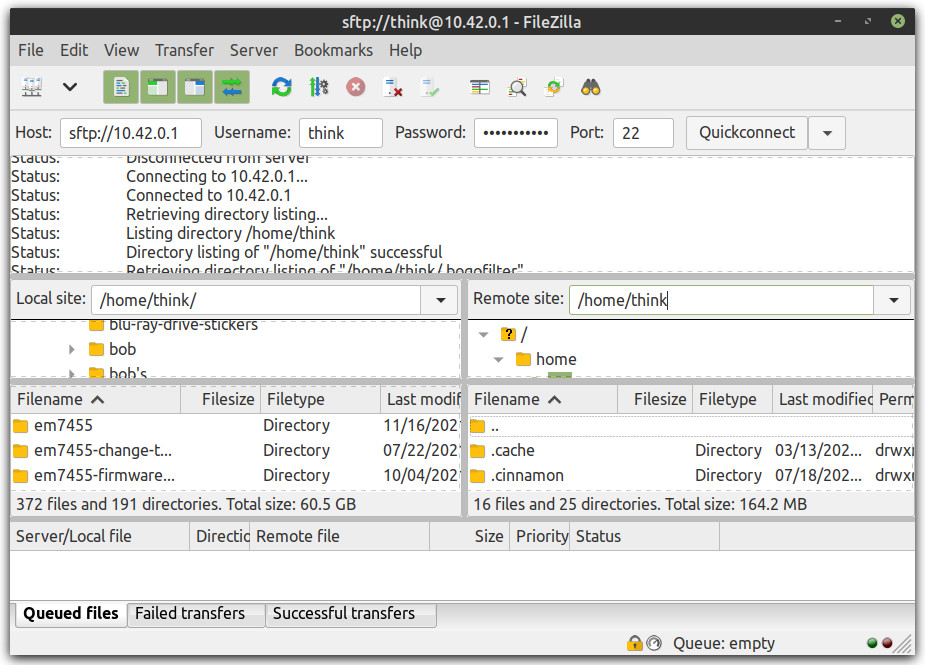
Task: Open the Transfer menu
Action: 184,50
